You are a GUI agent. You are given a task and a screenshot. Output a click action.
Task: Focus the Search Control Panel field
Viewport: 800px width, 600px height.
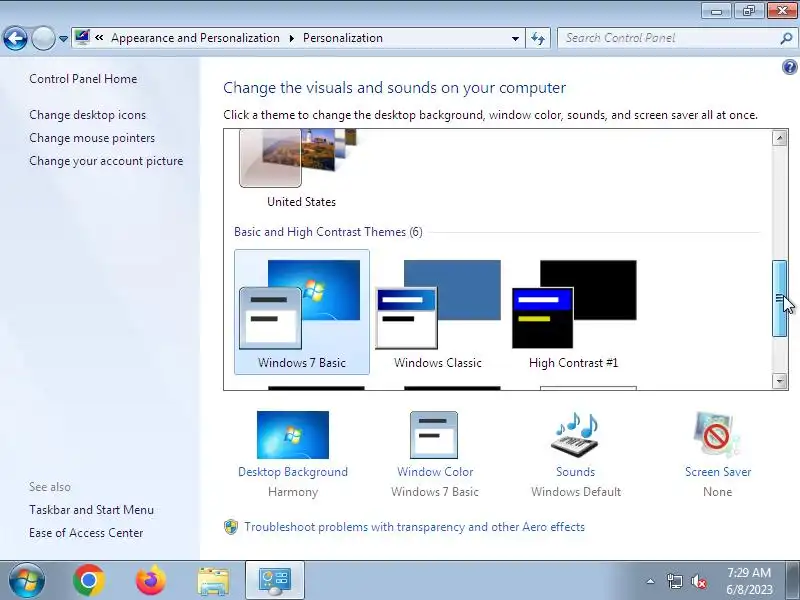(x=669, y=38)
